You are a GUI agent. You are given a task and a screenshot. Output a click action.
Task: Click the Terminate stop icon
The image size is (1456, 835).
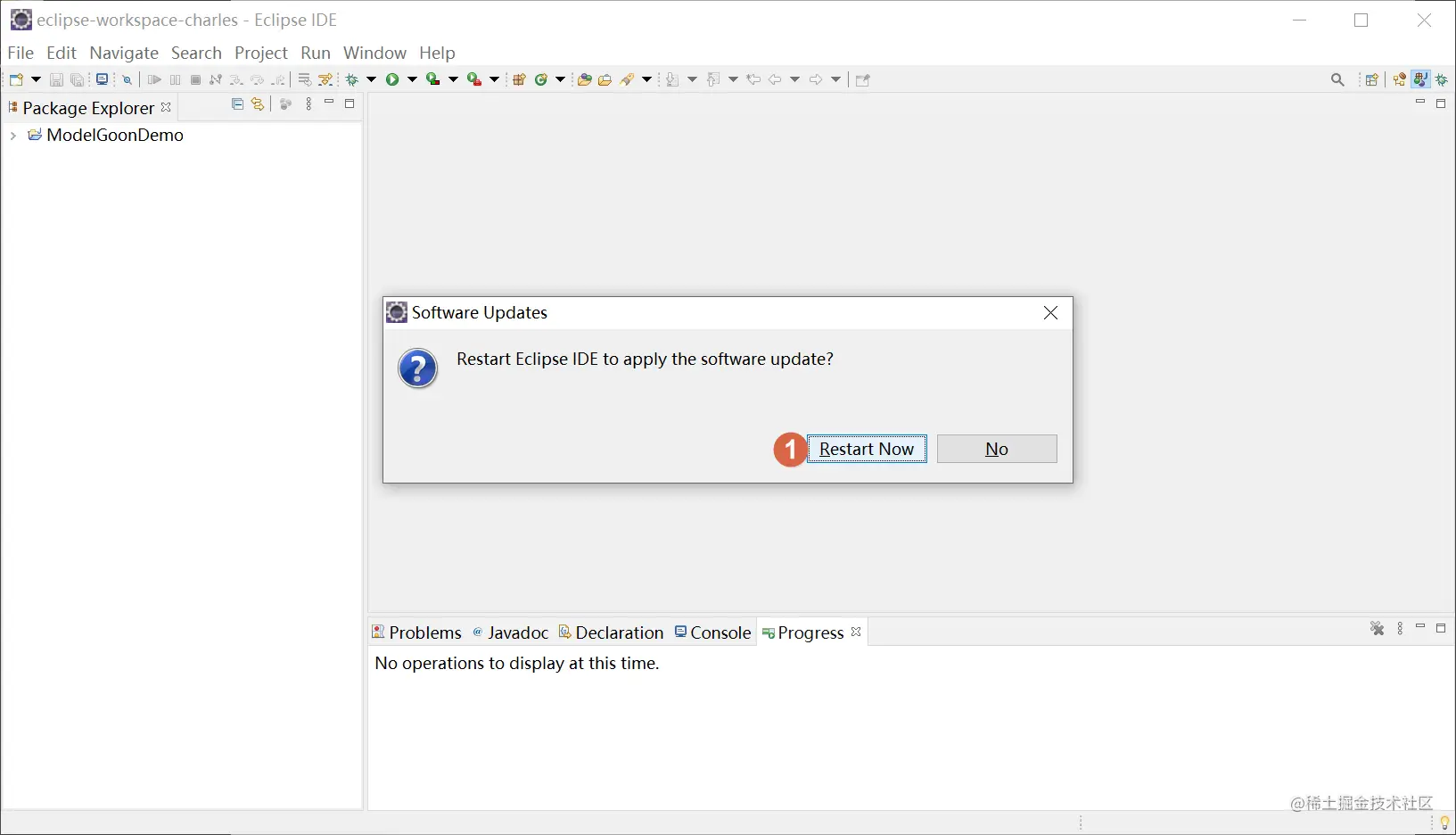coord(195,79)
